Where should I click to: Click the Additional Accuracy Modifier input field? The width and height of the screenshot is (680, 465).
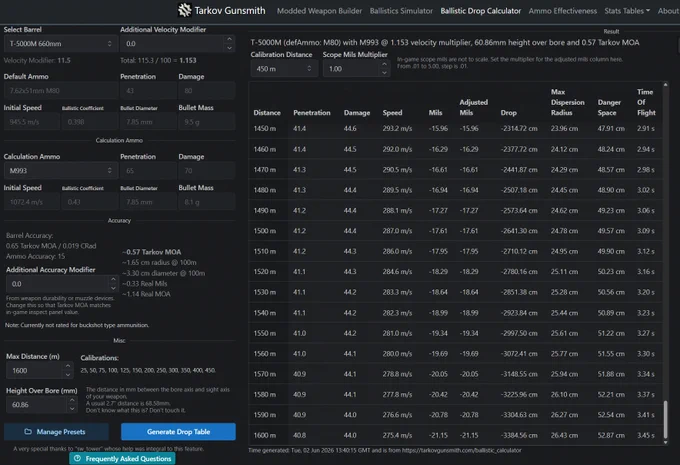coord(57,284)
